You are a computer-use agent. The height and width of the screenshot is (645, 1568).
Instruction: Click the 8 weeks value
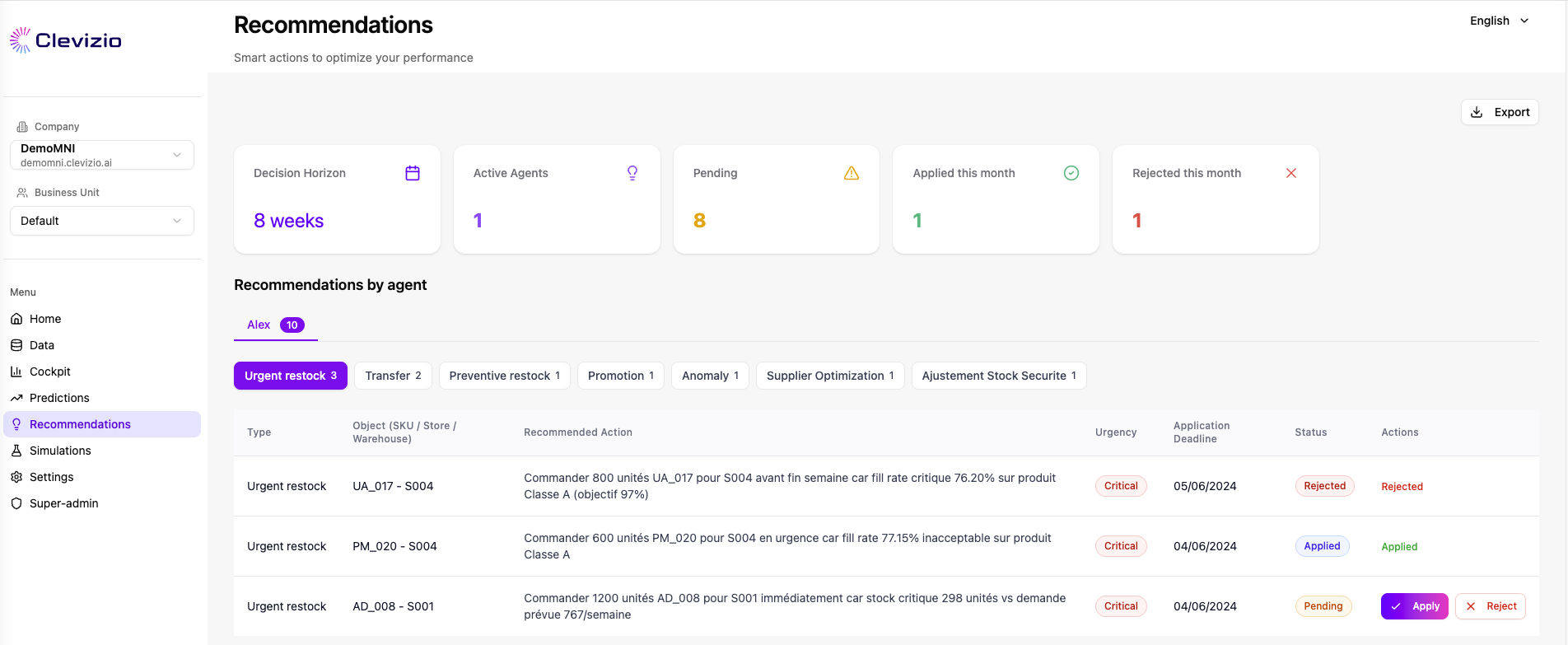click(x=288, y=221)
